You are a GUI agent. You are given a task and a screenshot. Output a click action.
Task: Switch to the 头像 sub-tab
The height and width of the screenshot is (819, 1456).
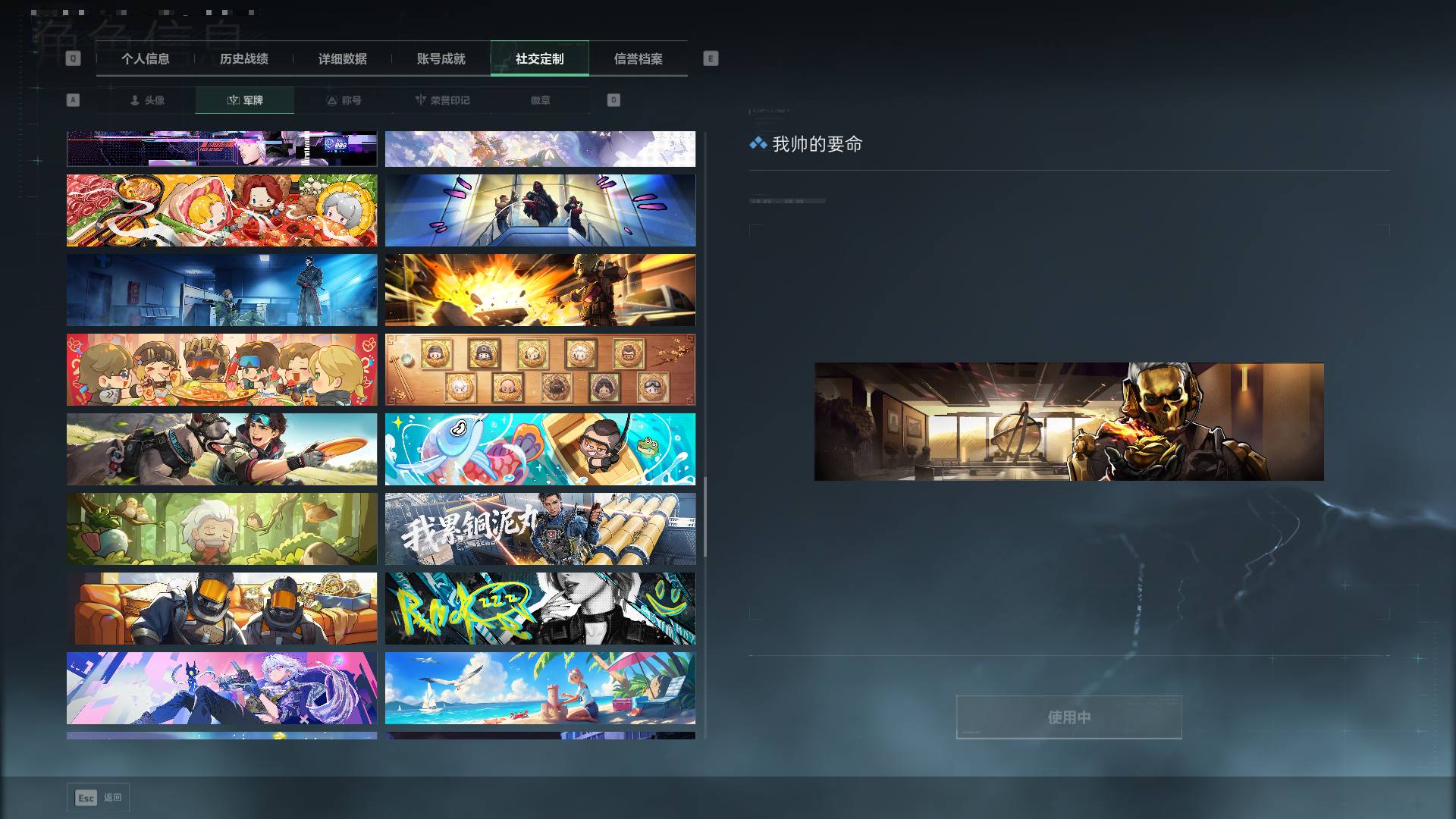coord(146,100)
